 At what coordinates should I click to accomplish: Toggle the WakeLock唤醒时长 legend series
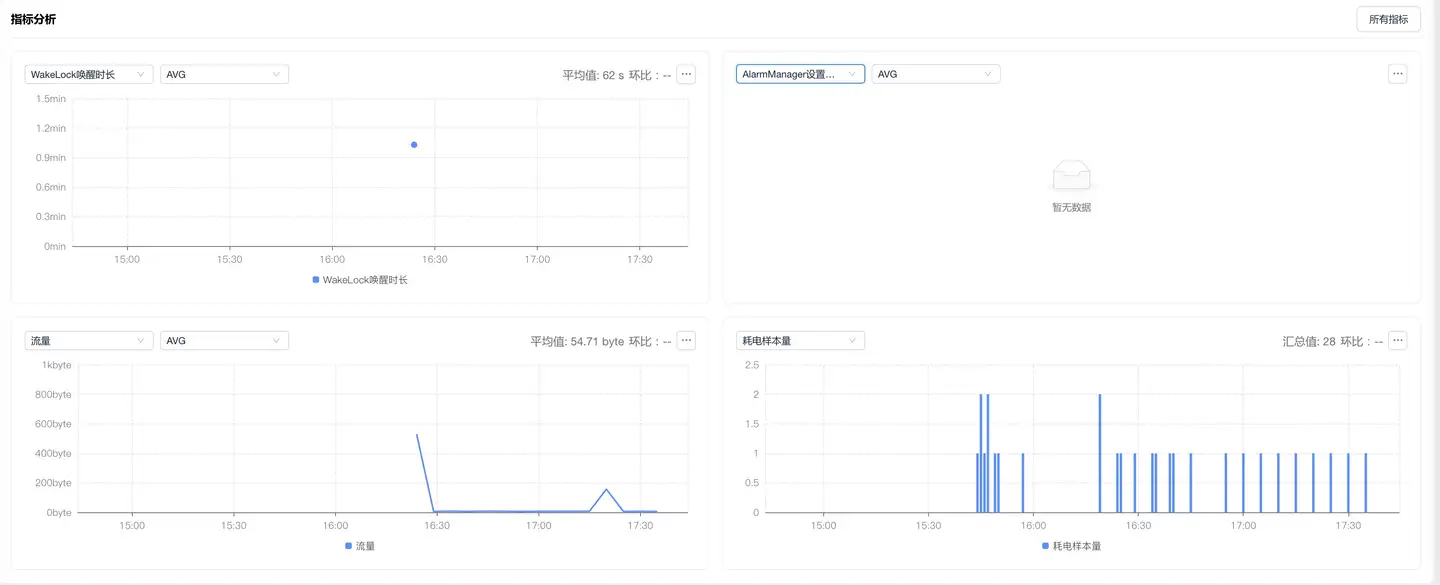coord(360,280)
